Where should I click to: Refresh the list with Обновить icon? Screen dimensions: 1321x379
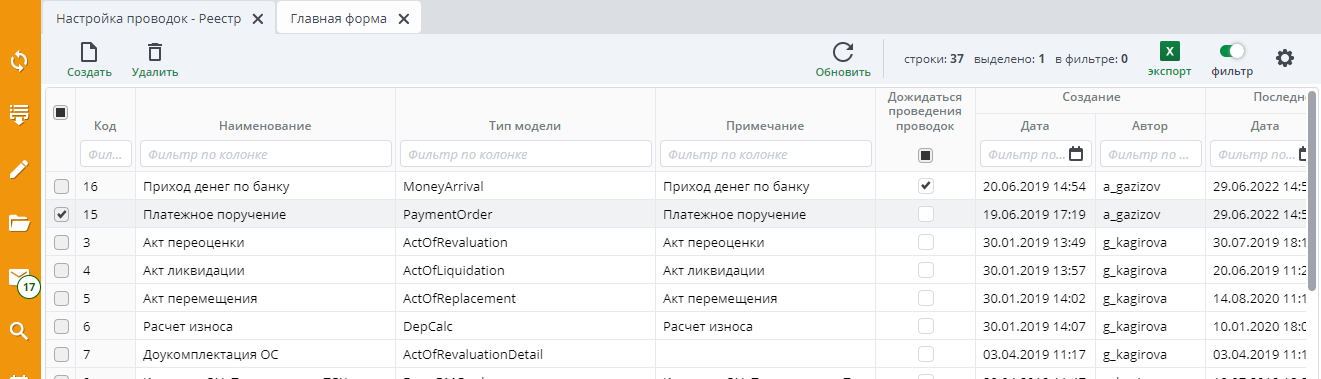coord(843,53)
